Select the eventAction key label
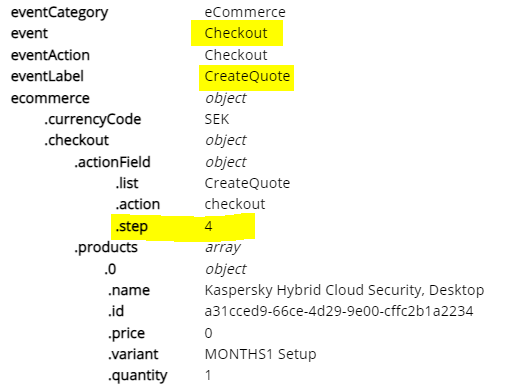 click(50, 55)
